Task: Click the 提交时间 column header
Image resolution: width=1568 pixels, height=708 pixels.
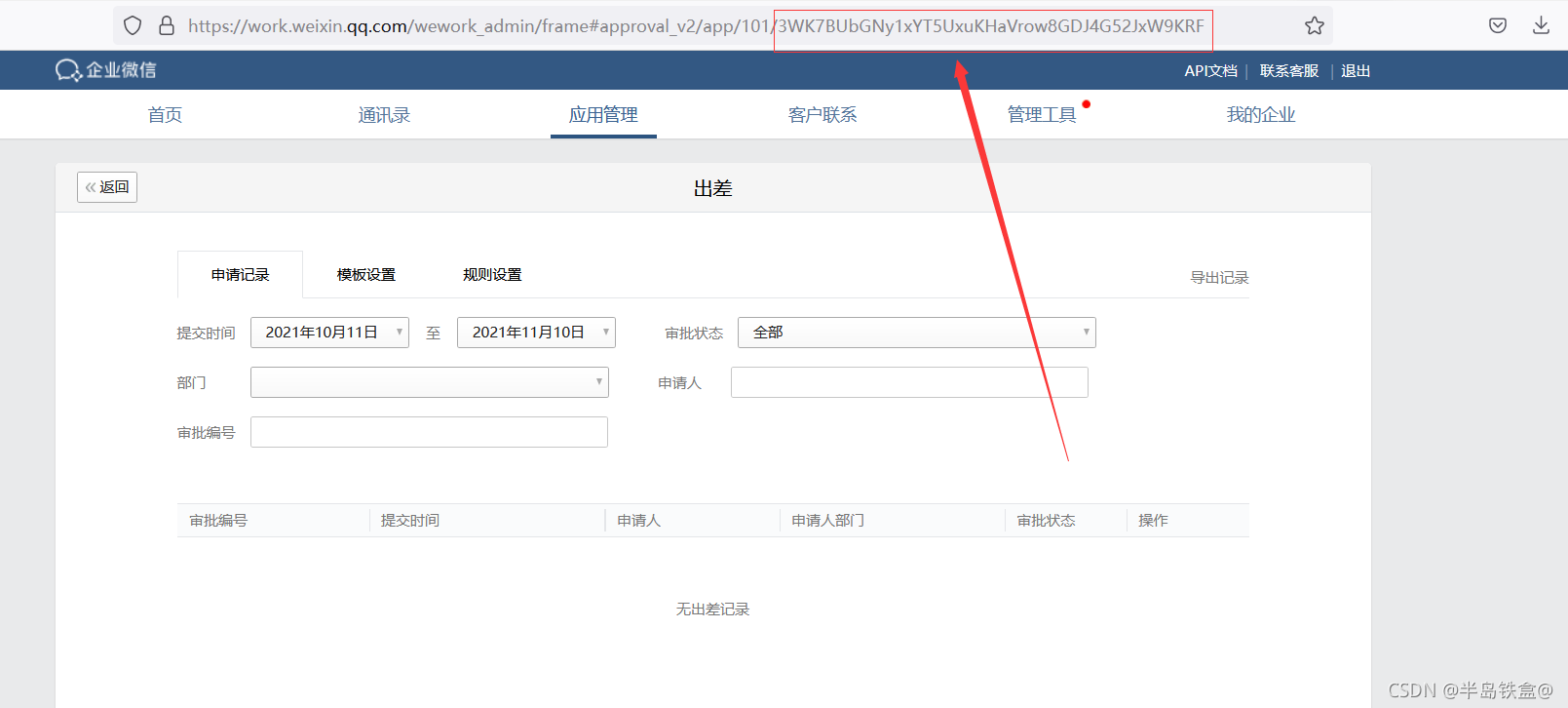Action: (x=410, y=521)
